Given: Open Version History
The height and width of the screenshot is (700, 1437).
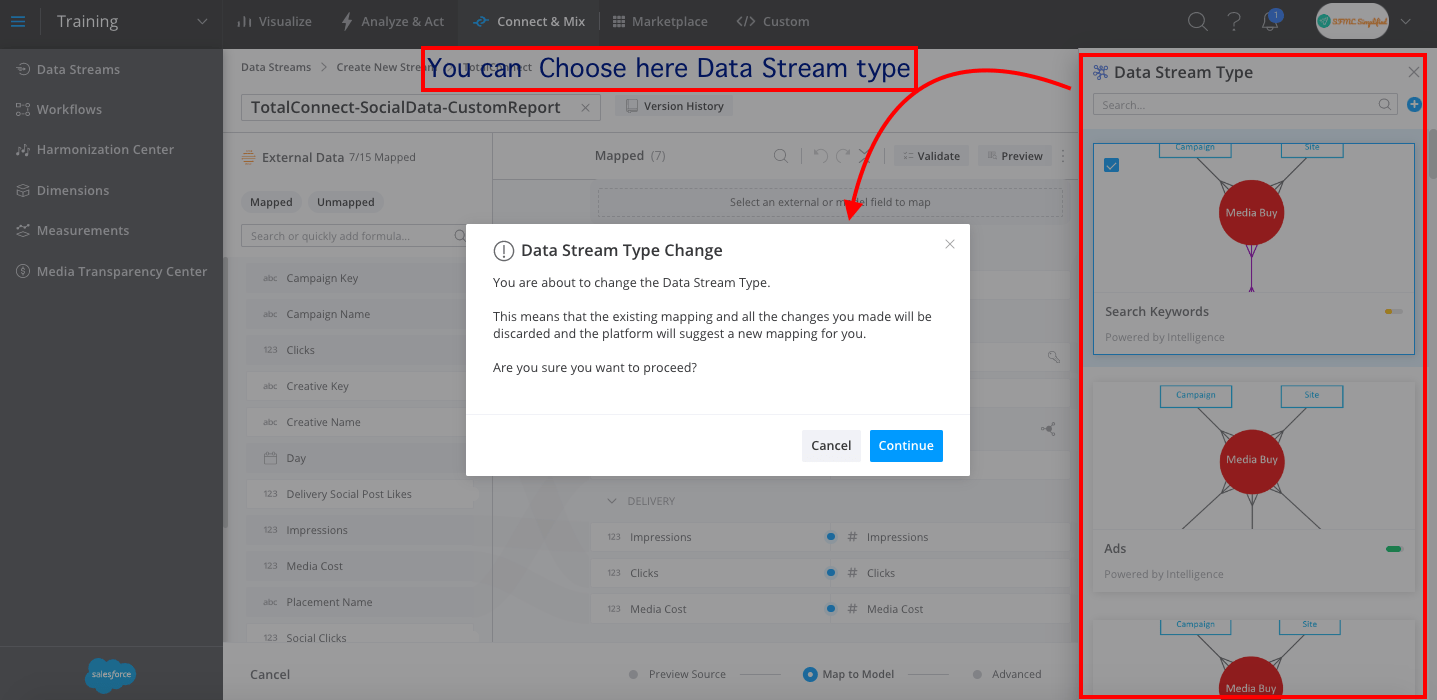Looking at the screenshot, I should 674,106.
